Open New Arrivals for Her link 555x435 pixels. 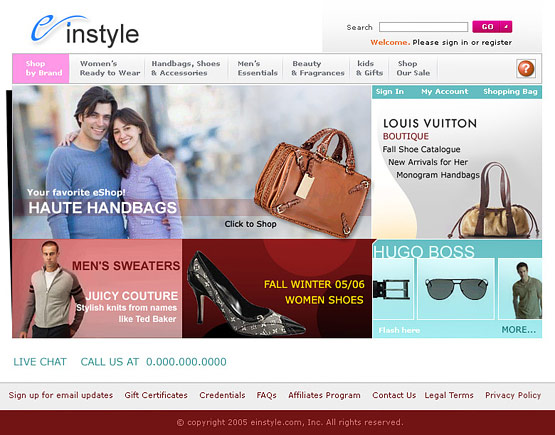click(428, 162)
